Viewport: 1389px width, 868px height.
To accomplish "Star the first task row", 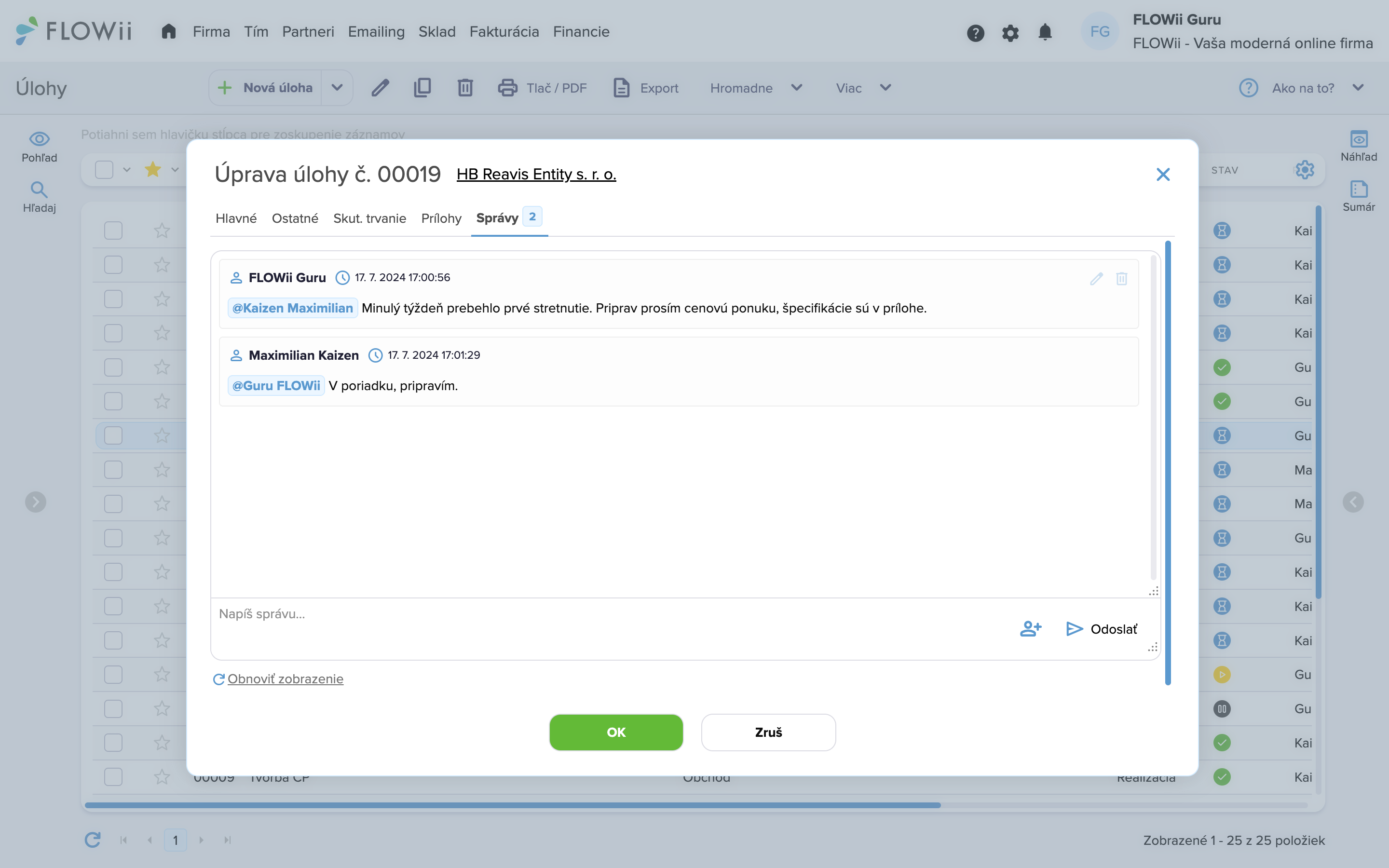I will 162,231.
